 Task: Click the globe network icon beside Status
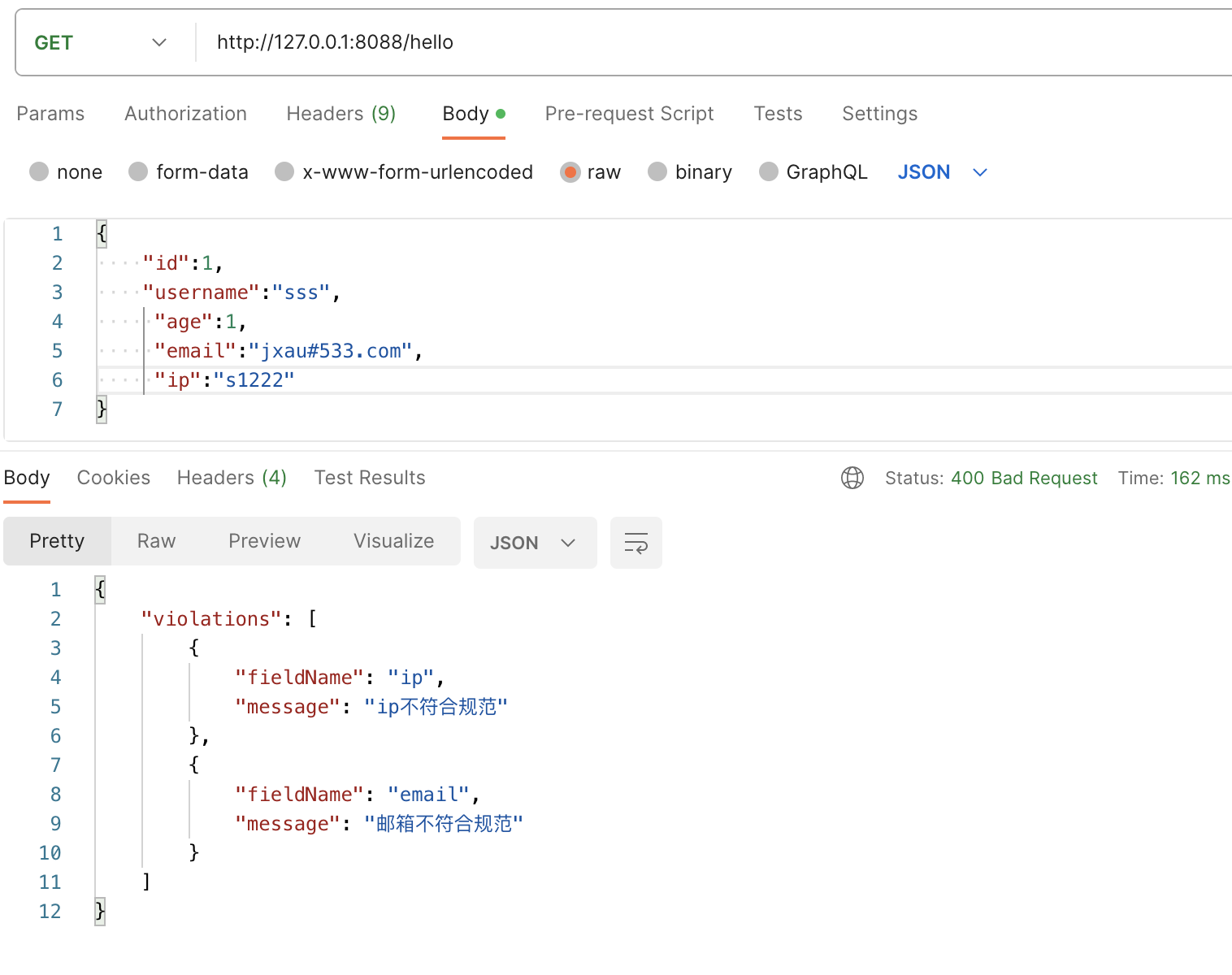(852, 478)
